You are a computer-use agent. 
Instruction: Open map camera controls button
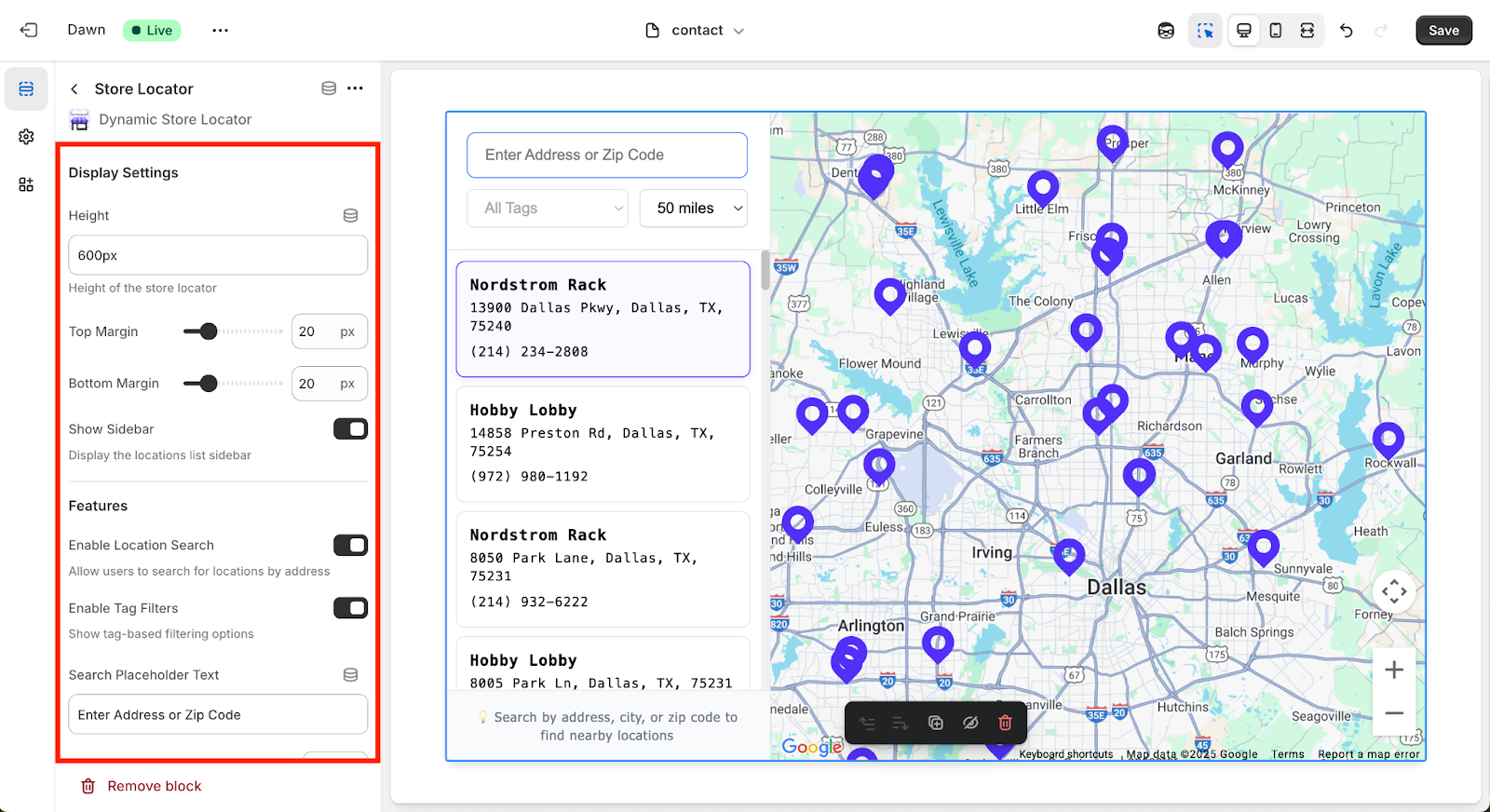pos(1394,591)
